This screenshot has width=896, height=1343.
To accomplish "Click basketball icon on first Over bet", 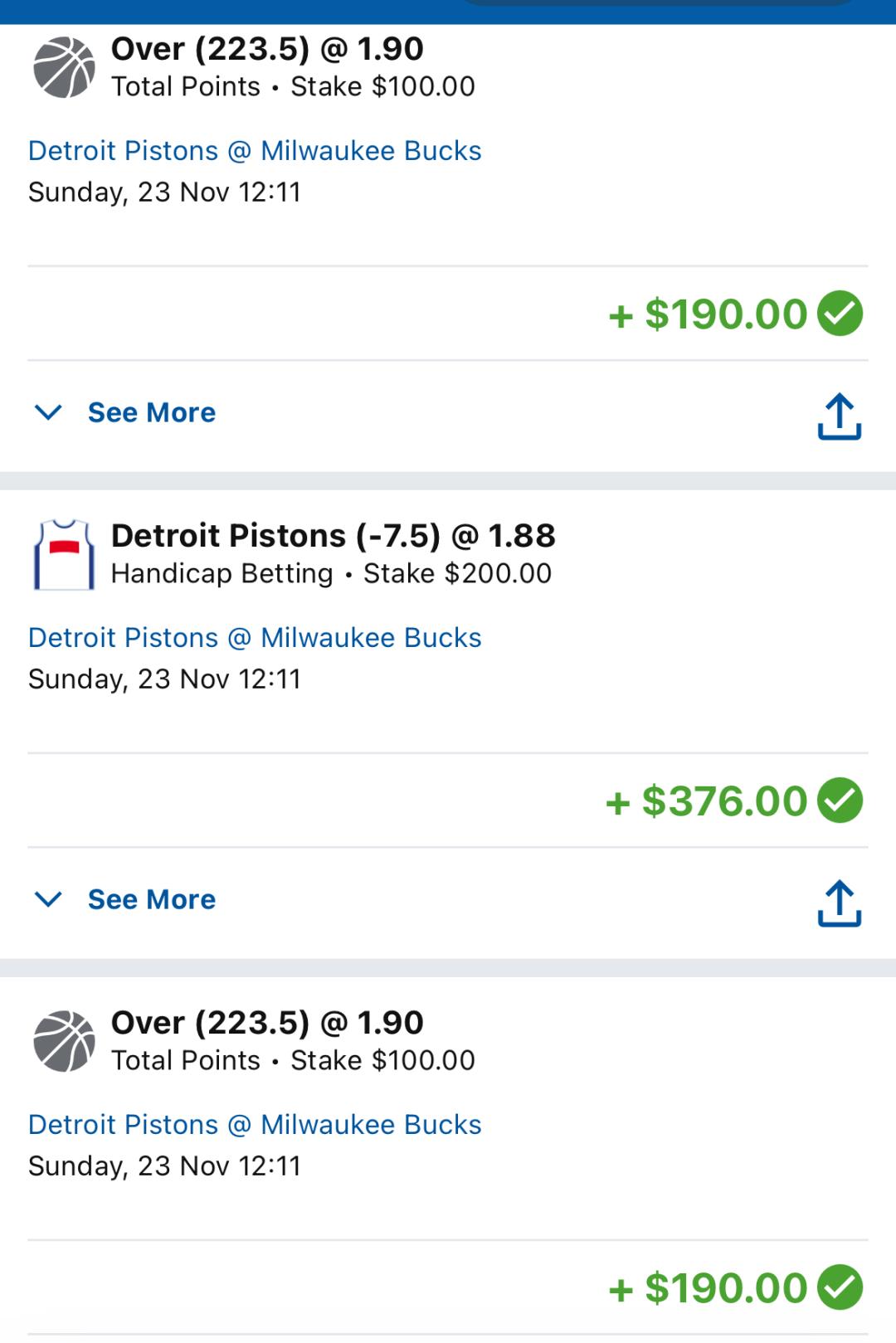I will (64, 67).
